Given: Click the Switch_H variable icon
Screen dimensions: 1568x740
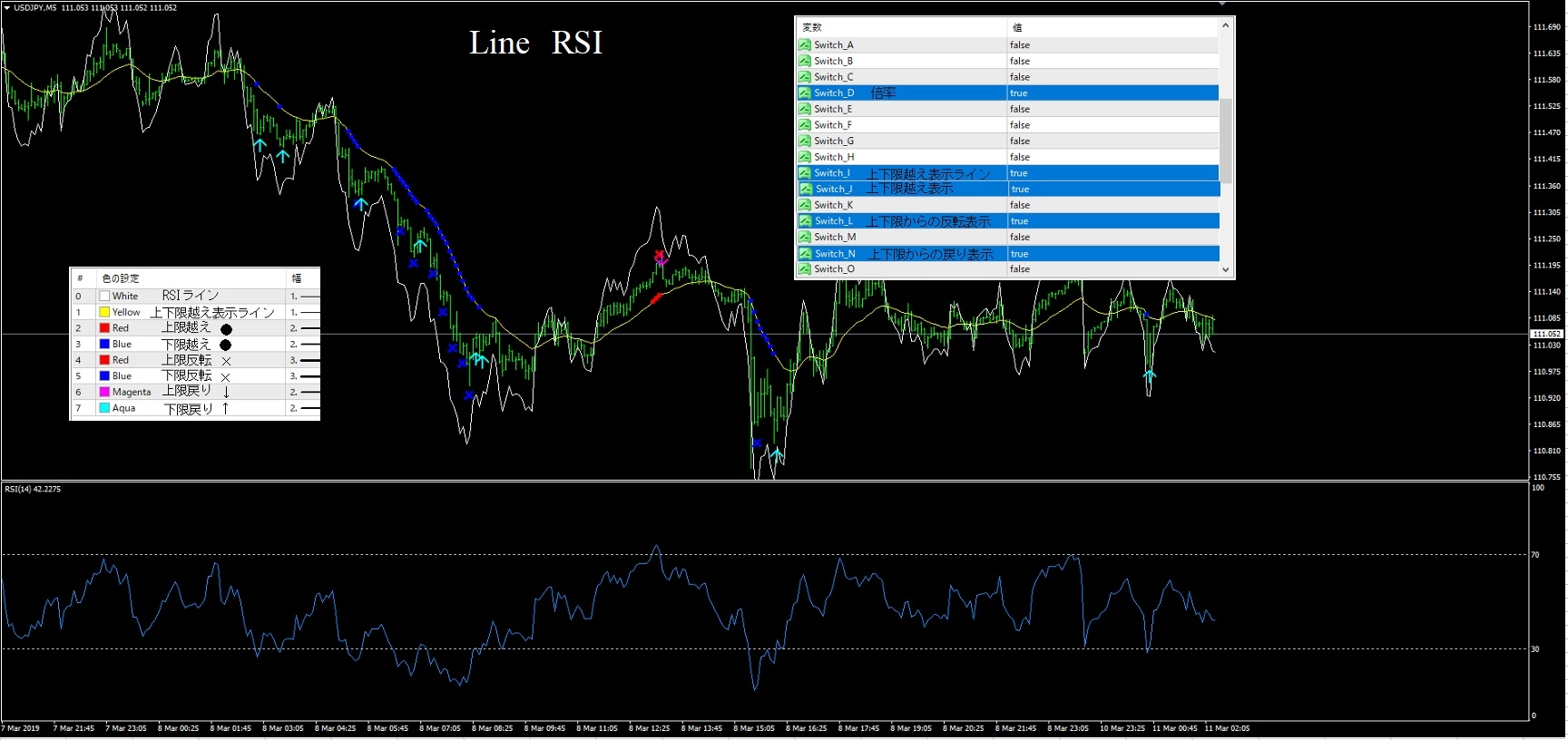Looking at the screenshot, I should (x=805, y=157).
